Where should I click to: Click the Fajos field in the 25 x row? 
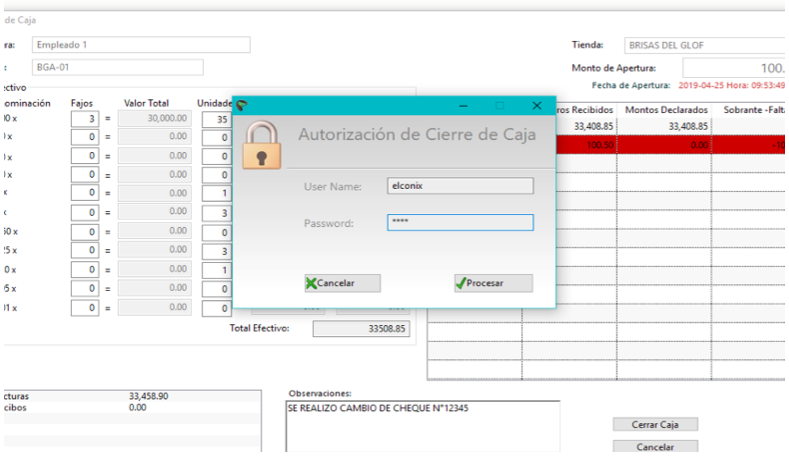point(85,250)
